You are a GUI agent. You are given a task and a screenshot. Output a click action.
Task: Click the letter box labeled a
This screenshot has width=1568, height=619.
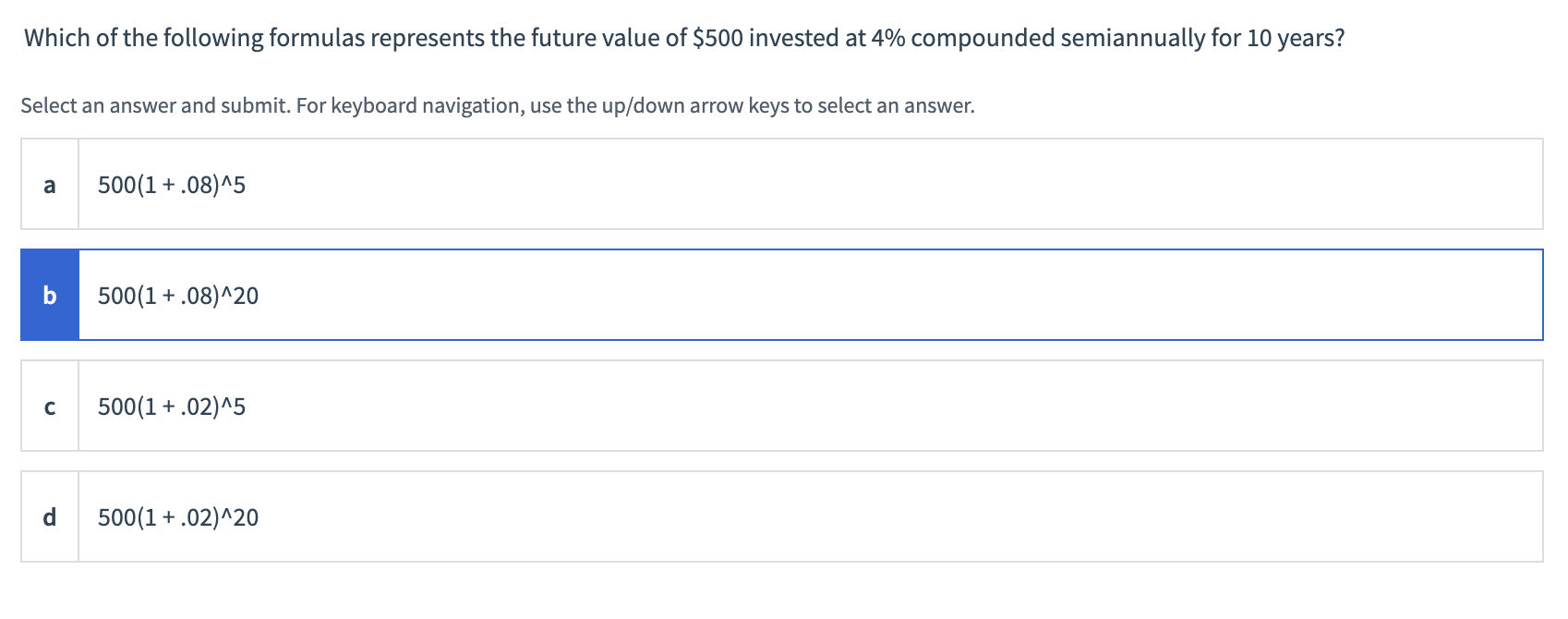pyautogui.click(x=50, y=183)
